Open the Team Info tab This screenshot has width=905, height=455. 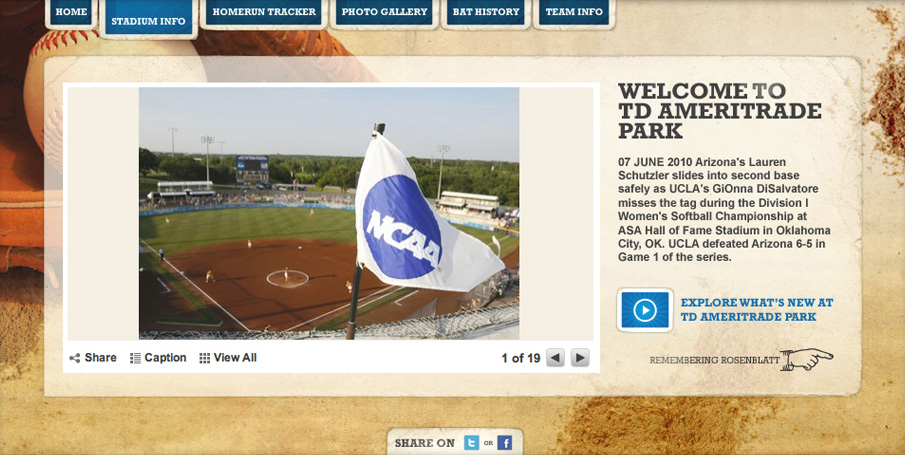pos(574,13)
